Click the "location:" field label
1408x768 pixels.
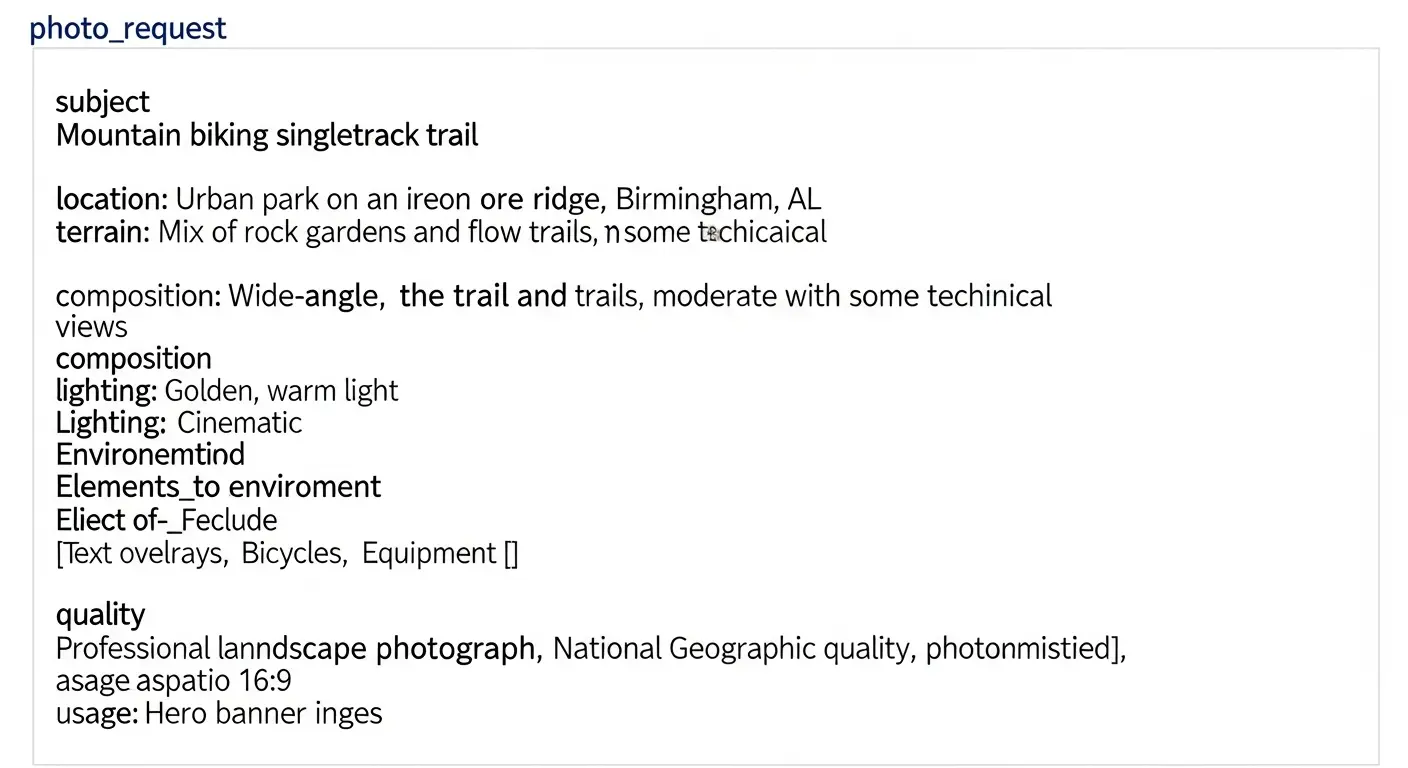(x=112, y=199)
